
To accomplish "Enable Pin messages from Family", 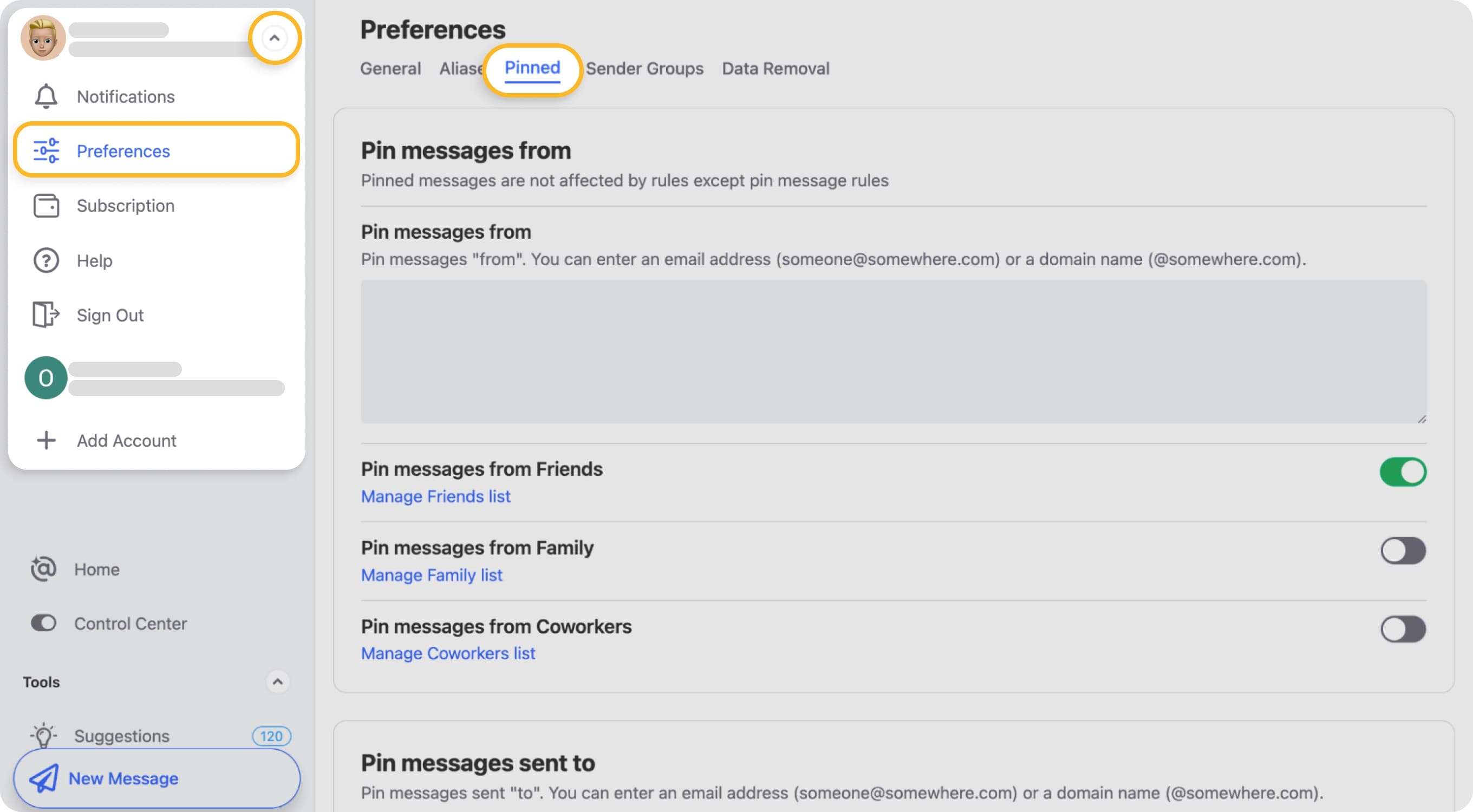I will (x=1402, y=551).
